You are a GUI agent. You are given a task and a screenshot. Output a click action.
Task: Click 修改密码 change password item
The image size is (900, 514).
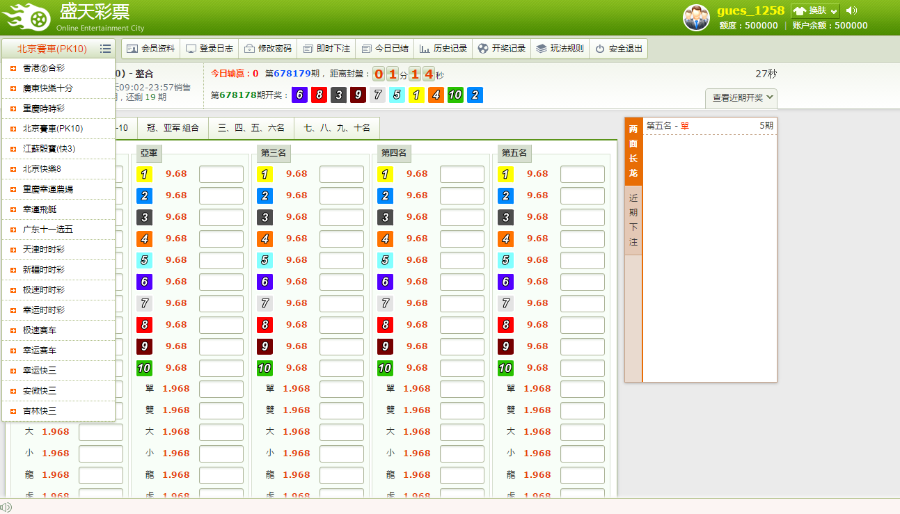tap(268, 48)
